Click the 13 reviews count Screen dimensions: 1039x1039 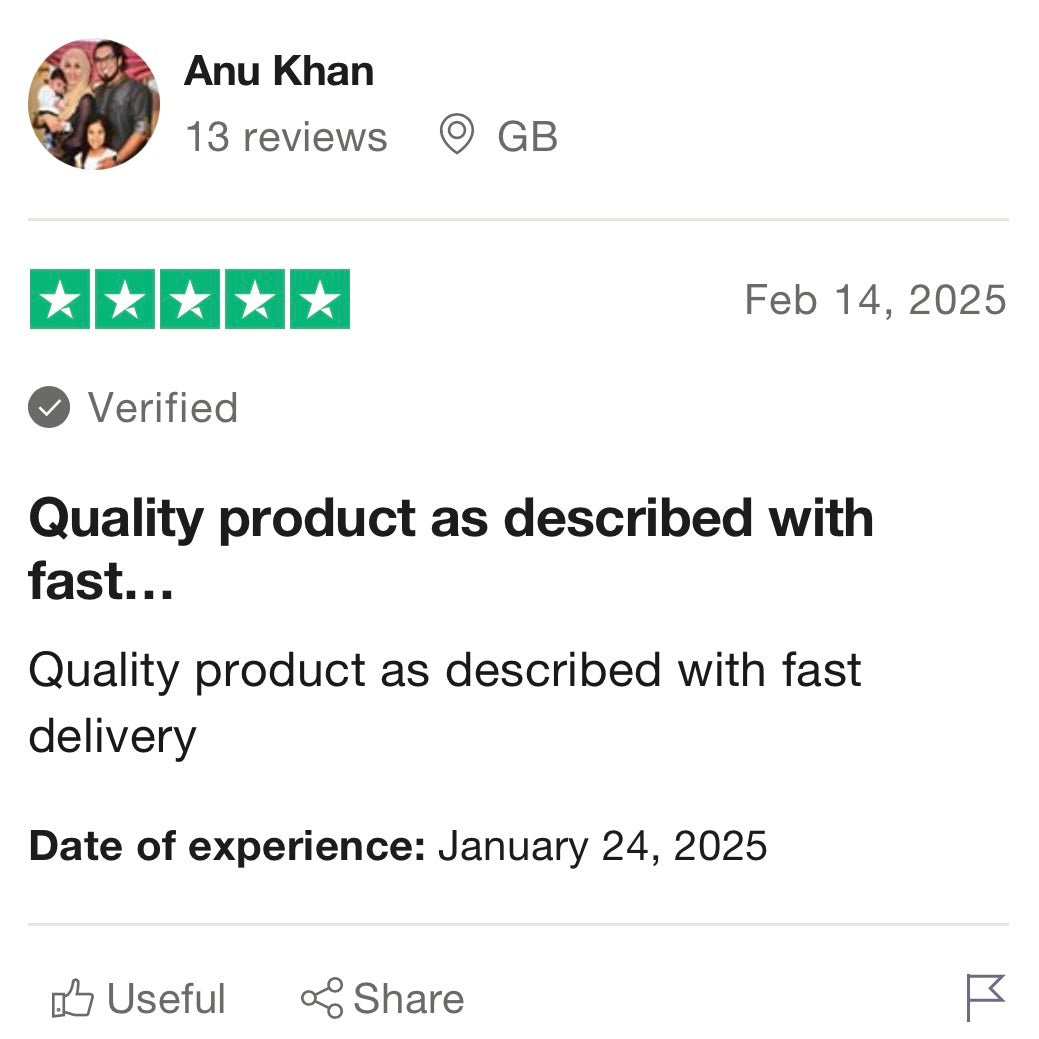point(286,137)
